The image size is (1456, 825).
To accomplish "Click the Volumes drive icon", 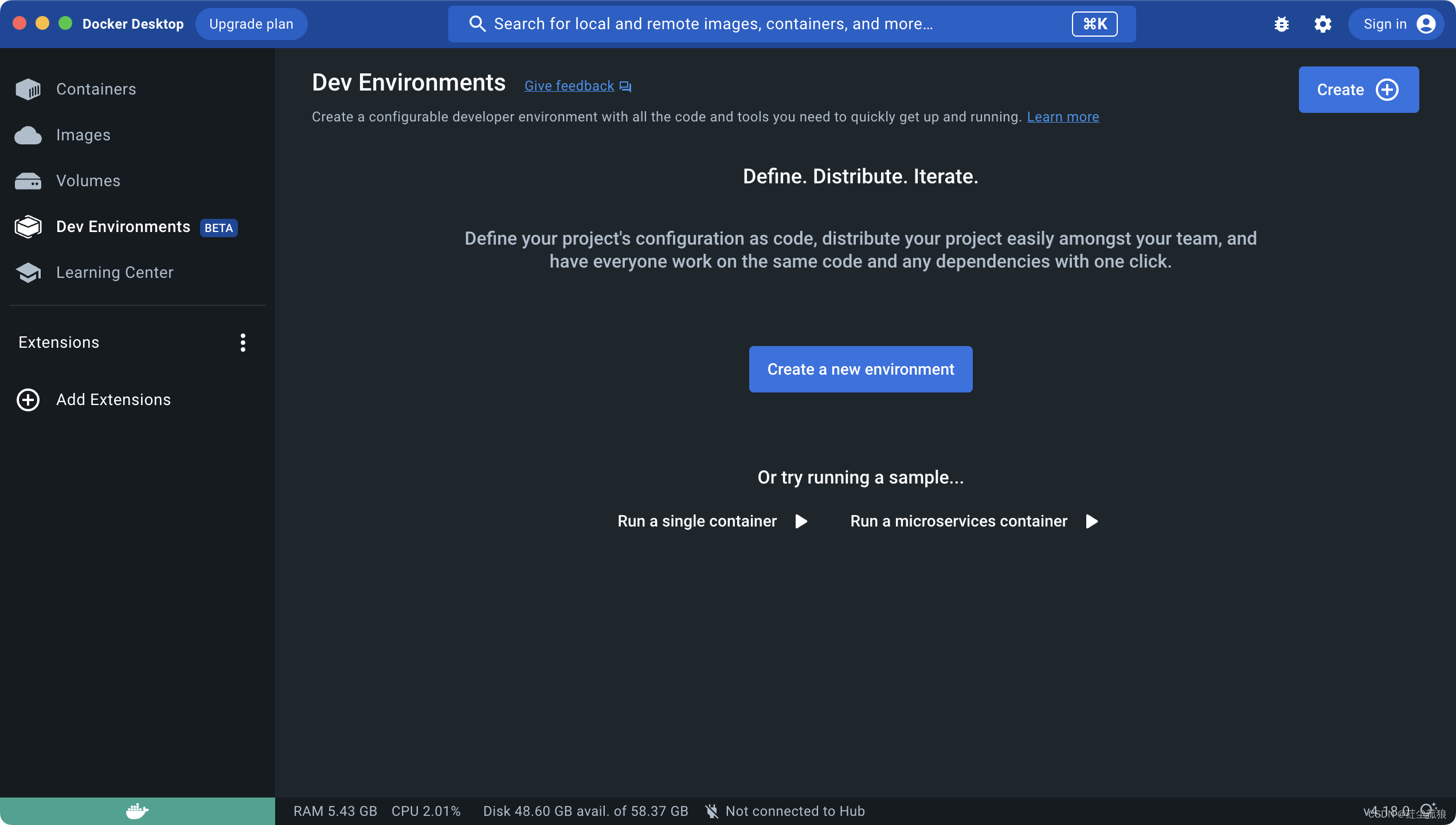I will point(28,181).
